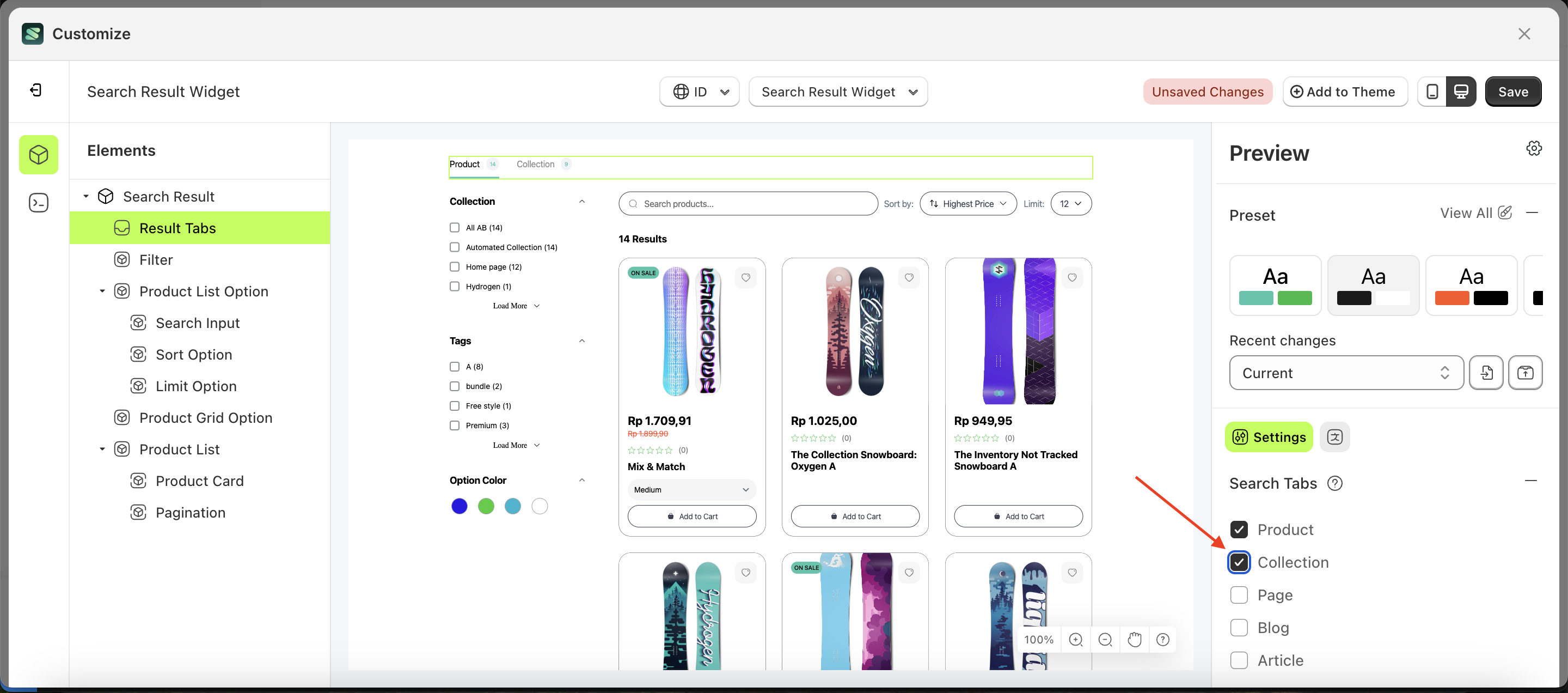
Task: Click inside the Search products input field
Action: pos(748,203)
